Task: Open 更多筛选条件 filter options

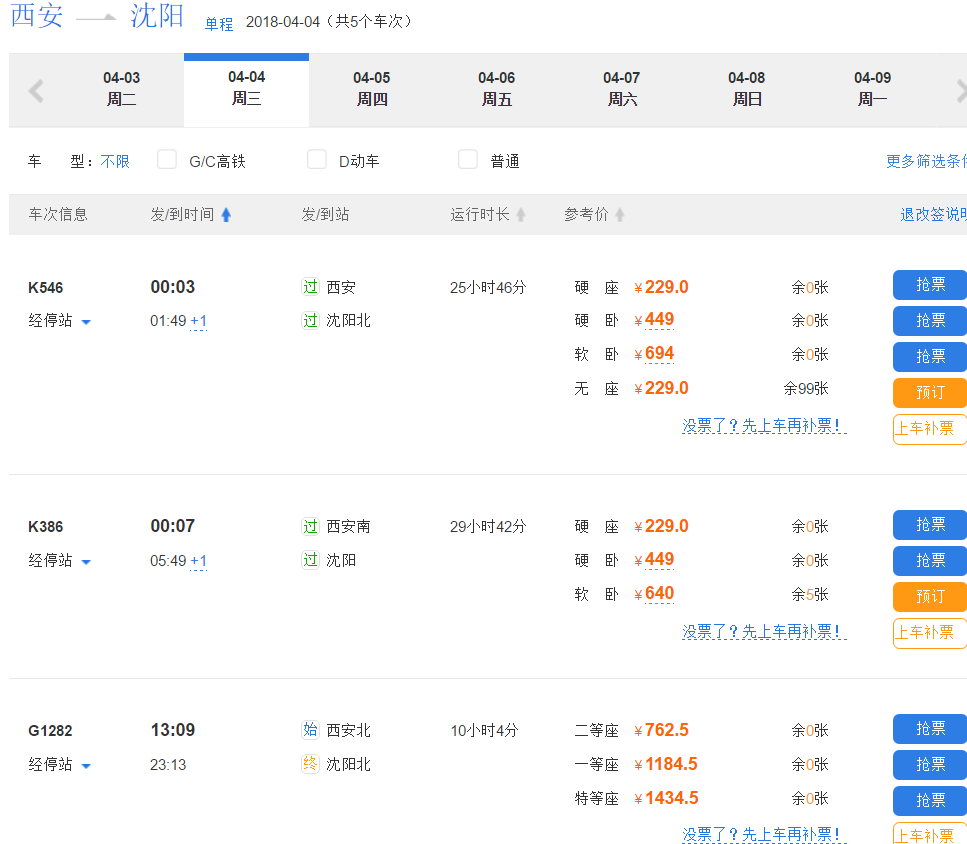Action: (926, 162)
